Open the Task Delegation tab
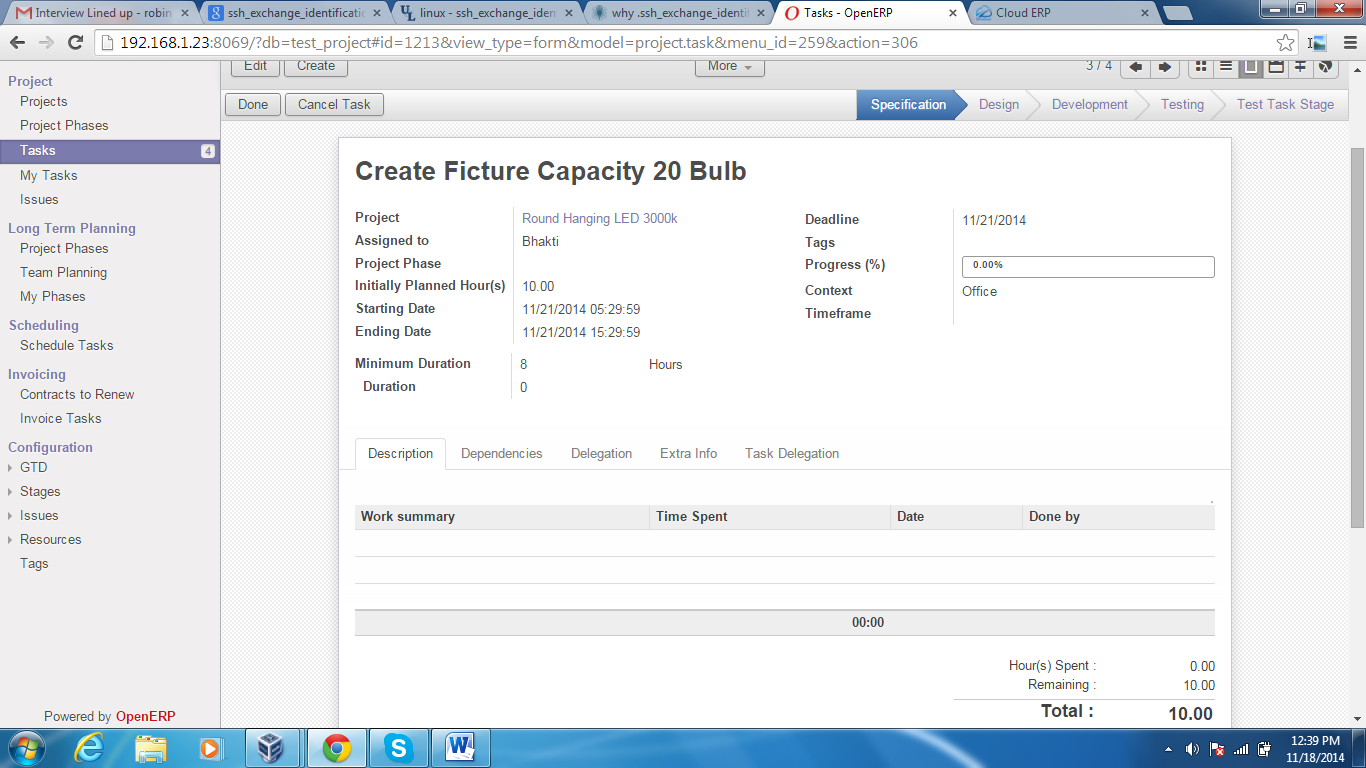Image resolution: width=1366 pixels, height=768 pixels. coord(791,453)
